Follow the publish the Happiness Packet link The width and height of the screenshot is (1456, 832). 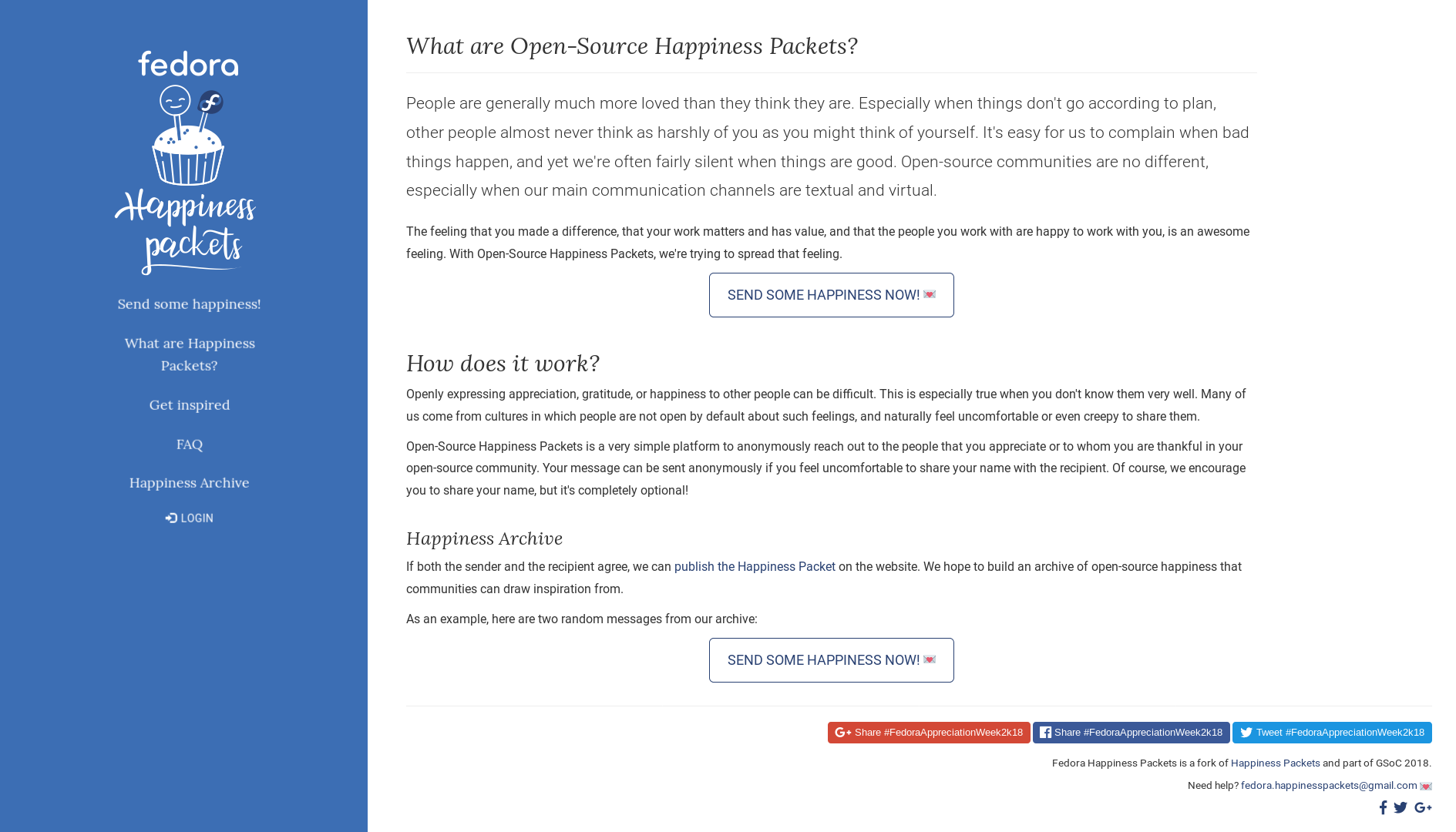click(755, 567)
